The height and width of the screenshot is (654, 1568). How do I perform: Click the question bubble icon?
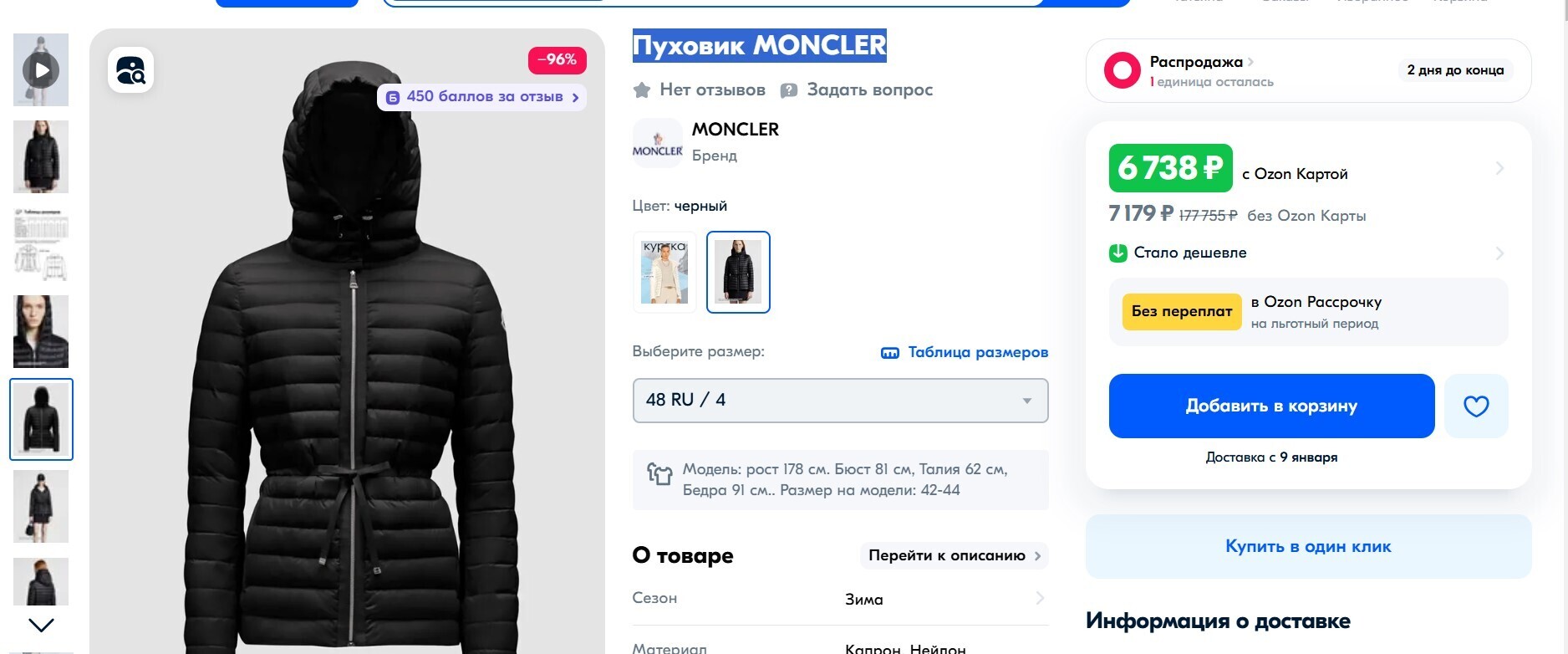[788, 90]
